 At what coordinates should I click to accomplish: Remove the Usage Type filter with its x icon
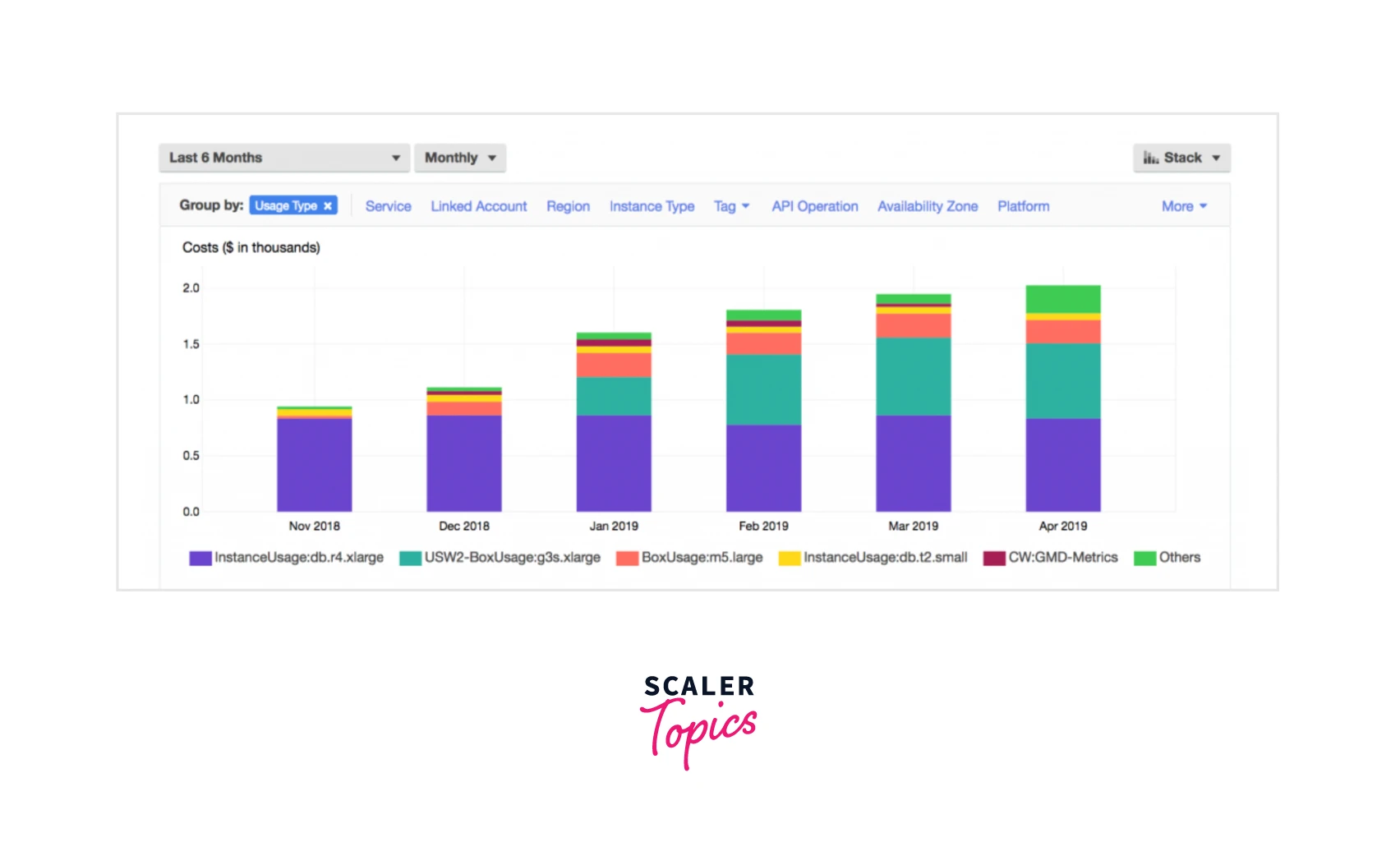(x=328, y=206)
